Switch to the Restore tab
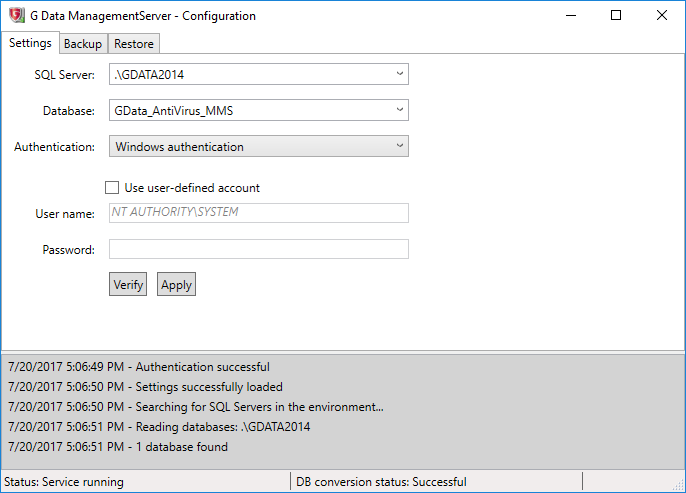The image size is (686, 493). click(134, 44)
